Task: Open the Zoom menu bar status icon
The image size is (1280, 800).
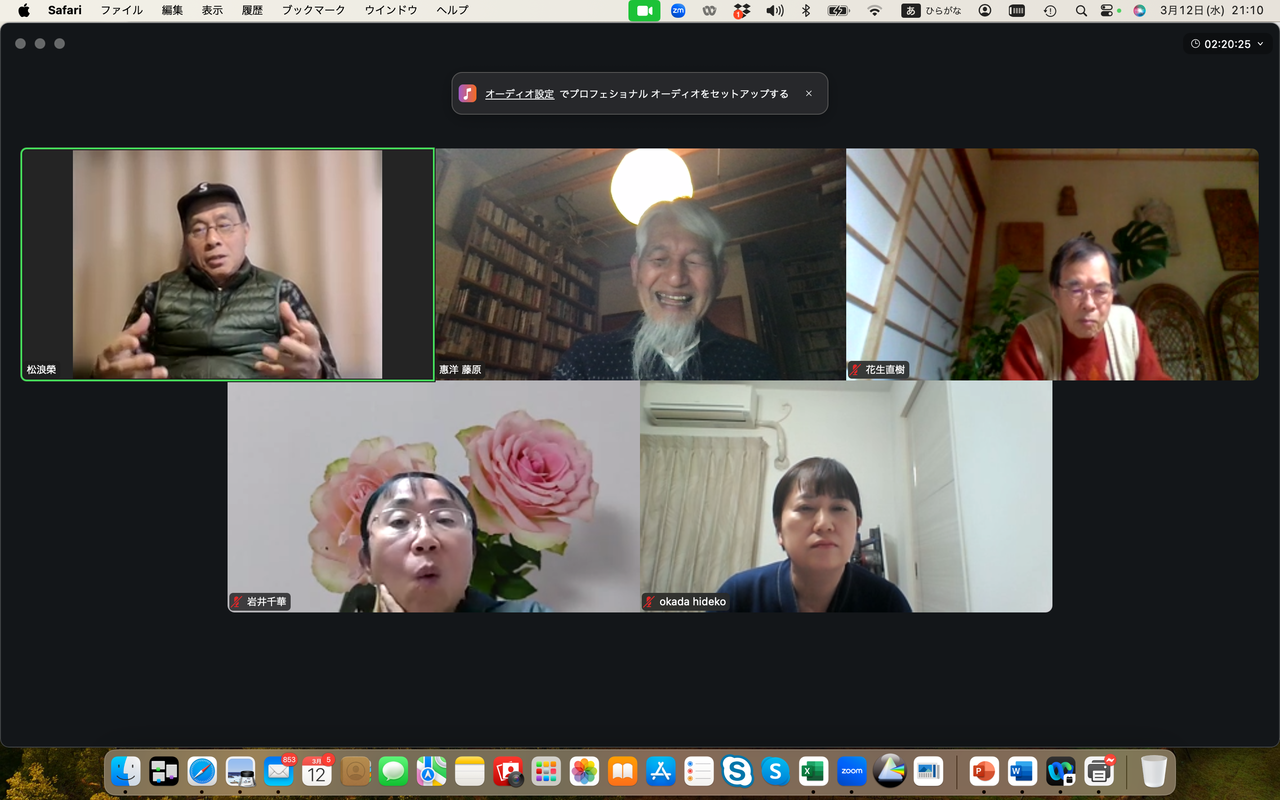Action: tap(678, 10)
